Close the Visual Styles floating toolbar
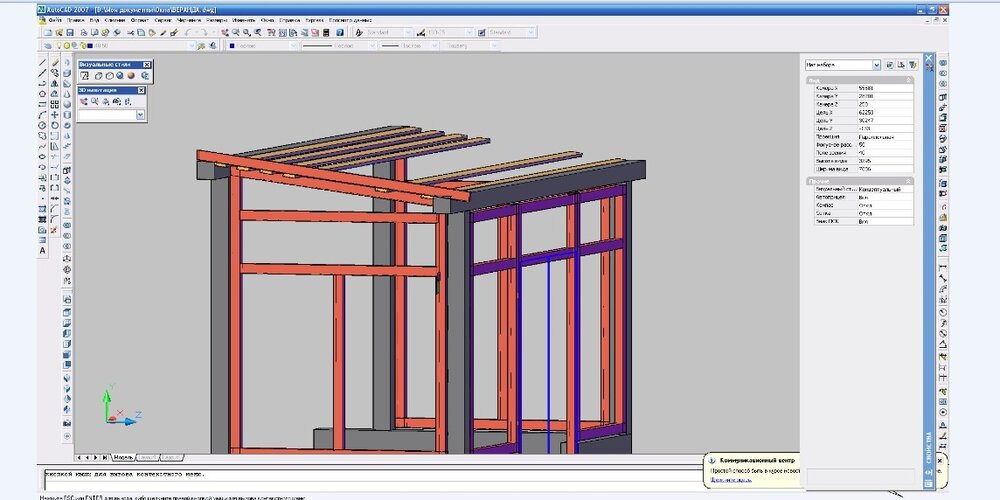 [x=146, y=63]
